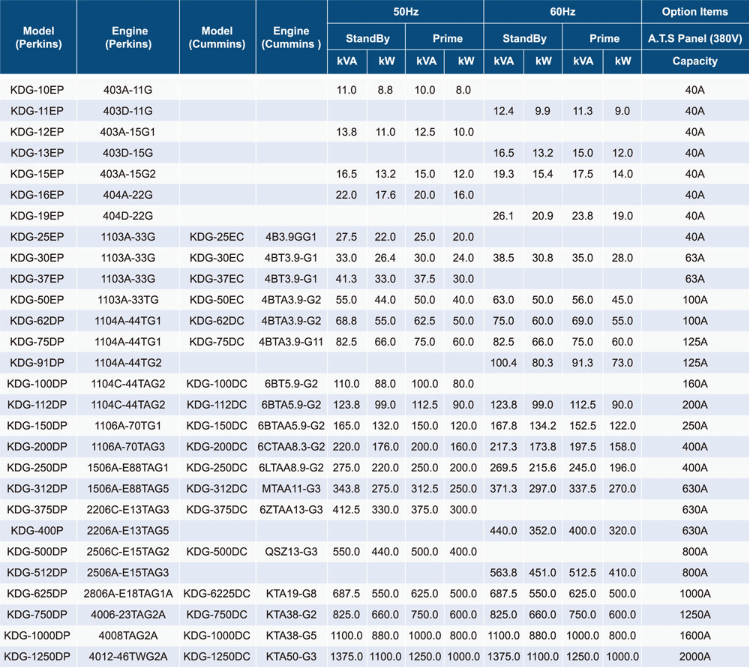
Task: Click Cummins model KDG-50EC
Action: coord(217,300)
